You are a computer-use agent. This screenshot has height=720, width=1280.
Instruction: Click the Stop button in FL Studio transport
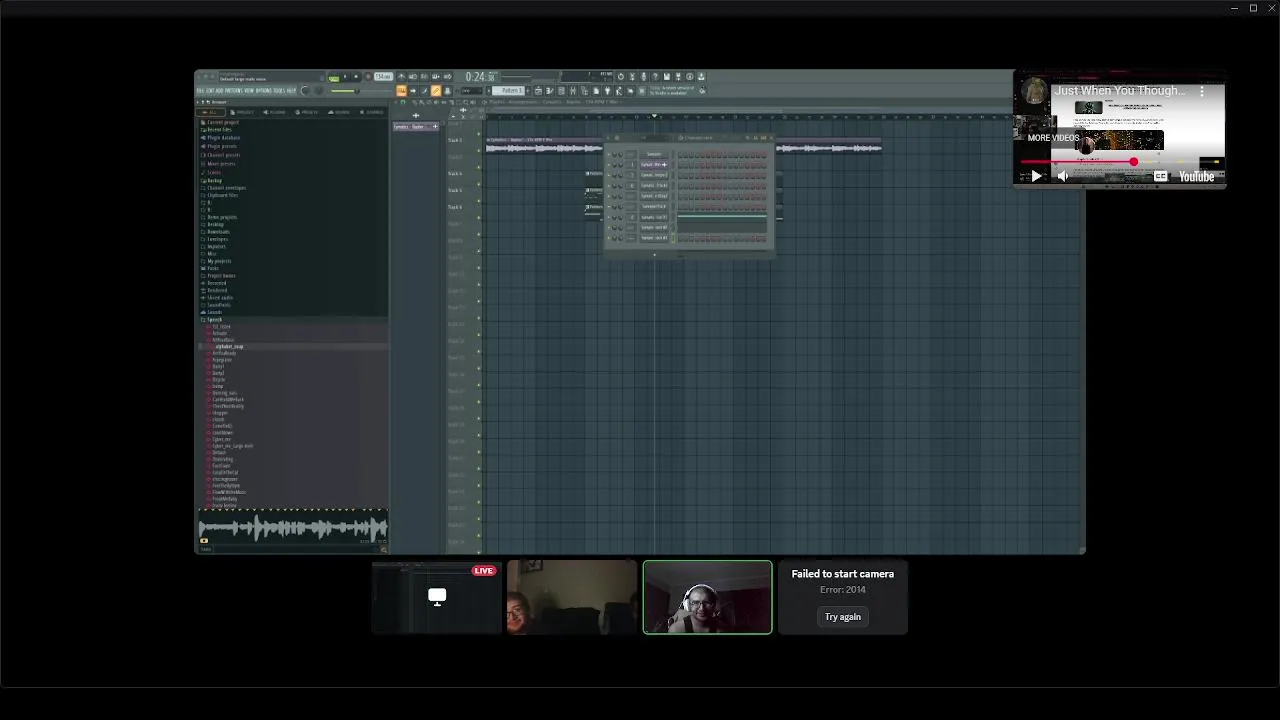[357, 76]
